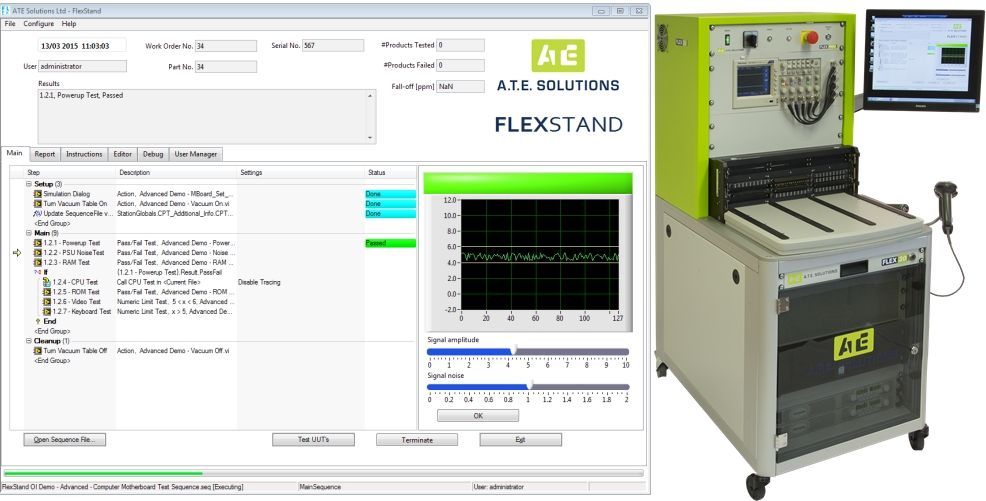Click the Done status of Simulation Dialog
Image resolution: width=986 pixels, height=501 pixels.
[x=391, y=194]
